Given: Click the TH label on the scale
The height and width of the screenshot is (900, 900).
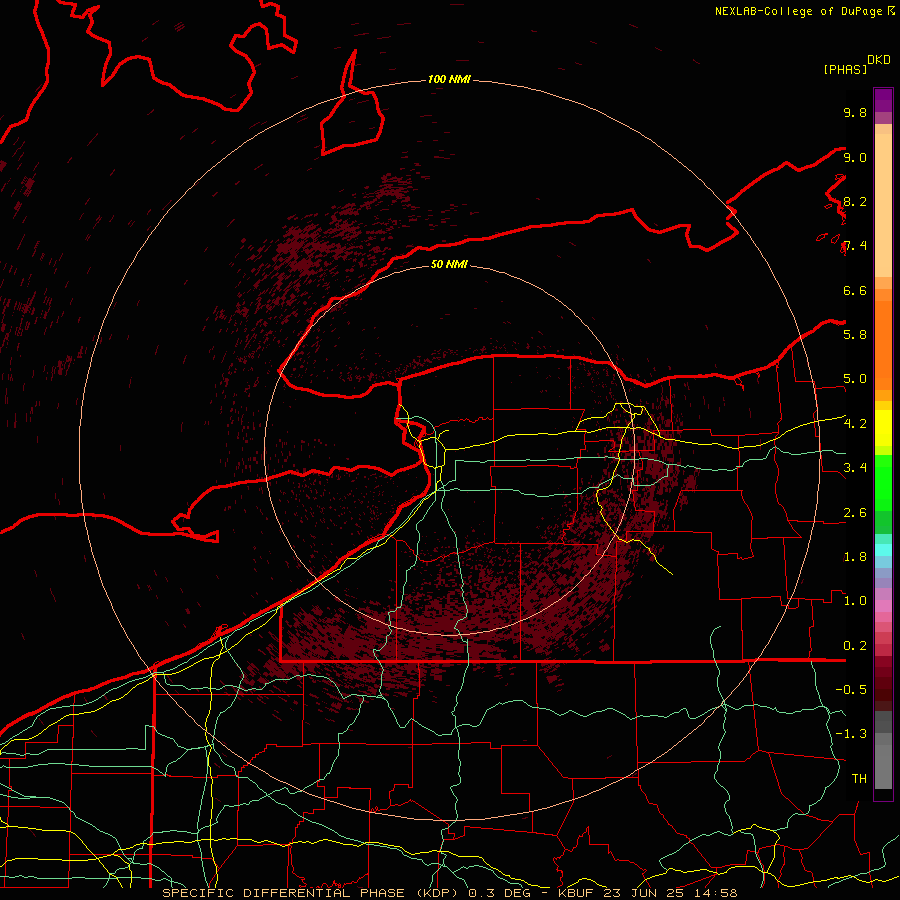Looking at the screenshot, I should [x=859, y=779].
